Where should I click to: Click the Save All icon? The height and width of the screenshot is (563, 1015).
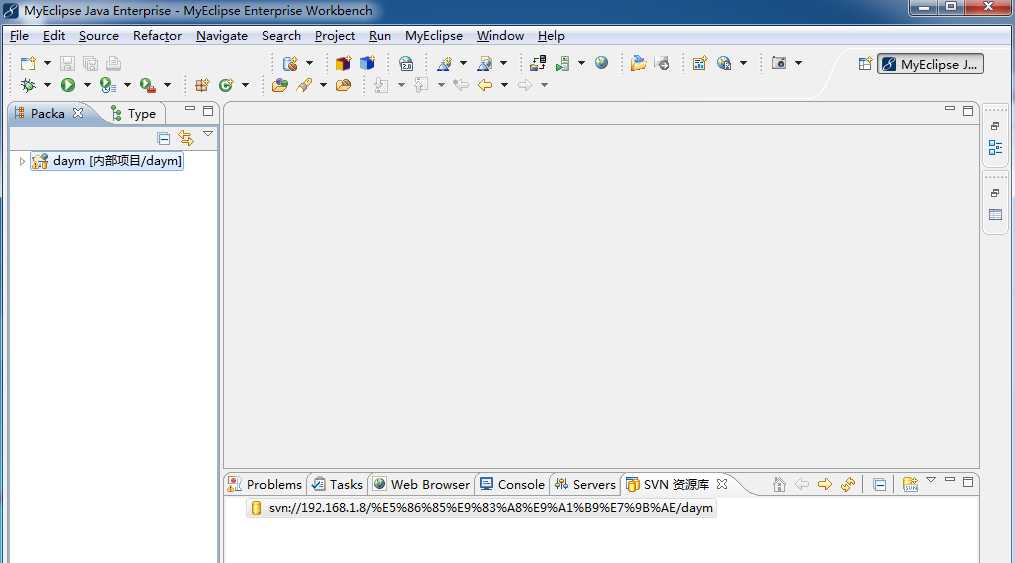91,63
